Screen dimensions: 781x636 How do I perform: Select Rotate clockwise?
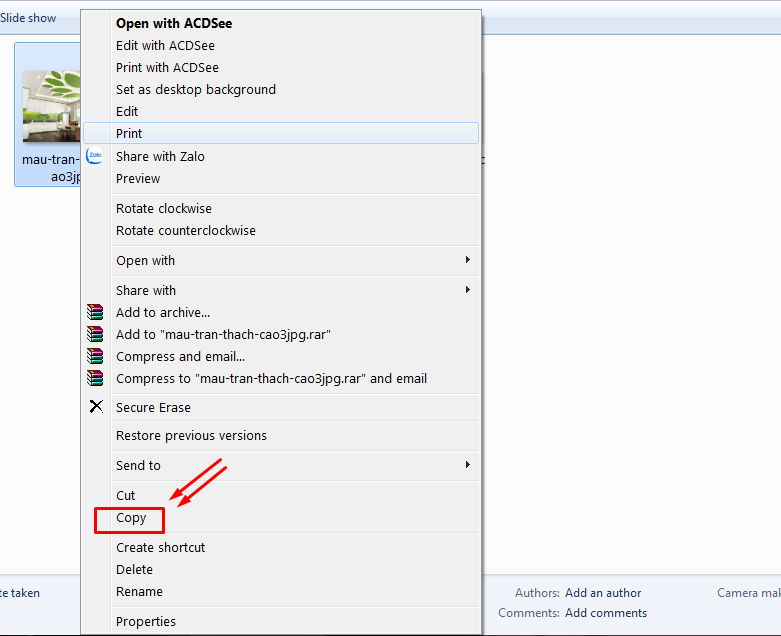tap(163, 209)
